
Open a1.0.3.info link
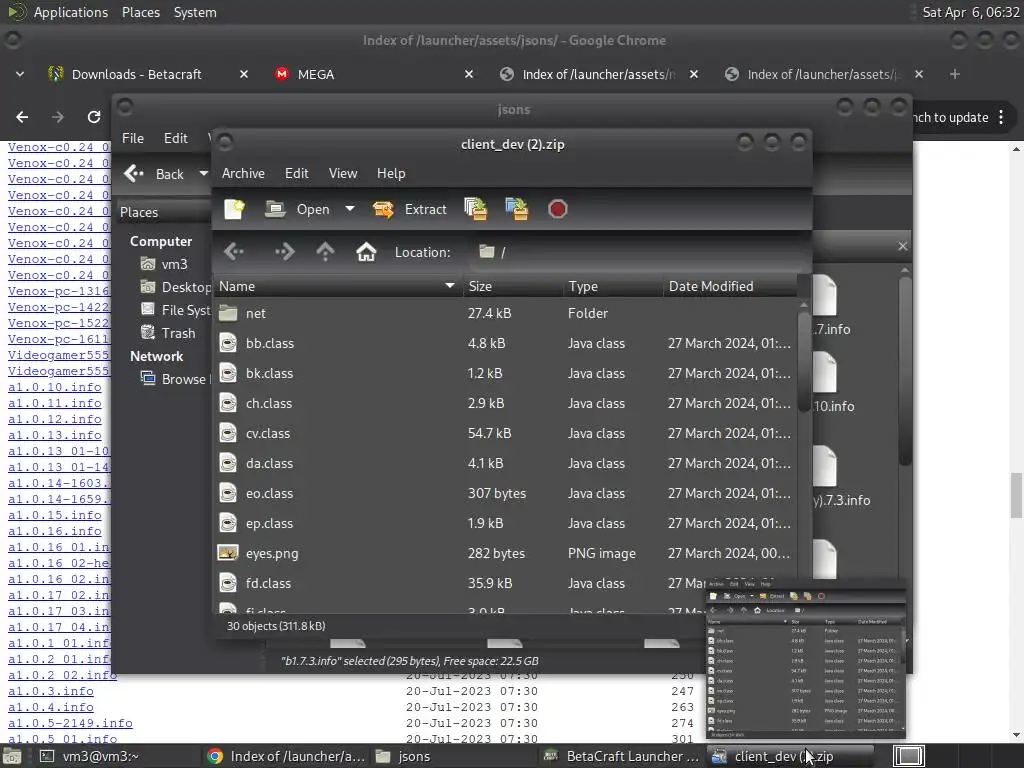coord(51,691)
